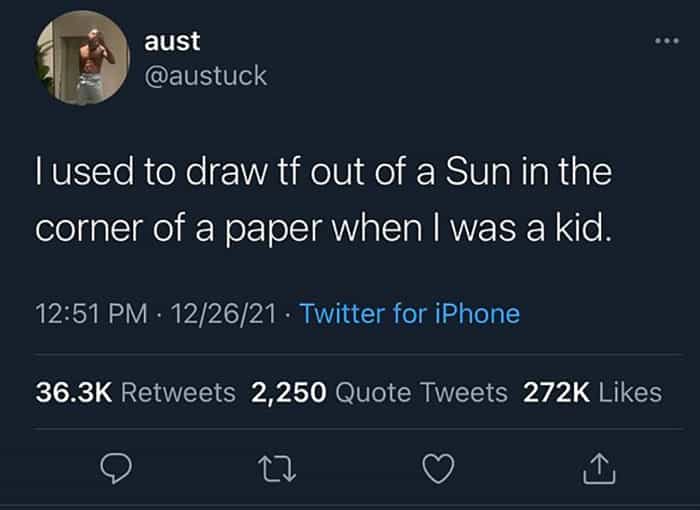Image resolution: width=700 pixels, height=510 pixels.
Task: Select the 12/26/21 date text
Action: pyautogui.click(x=223, y=314)
